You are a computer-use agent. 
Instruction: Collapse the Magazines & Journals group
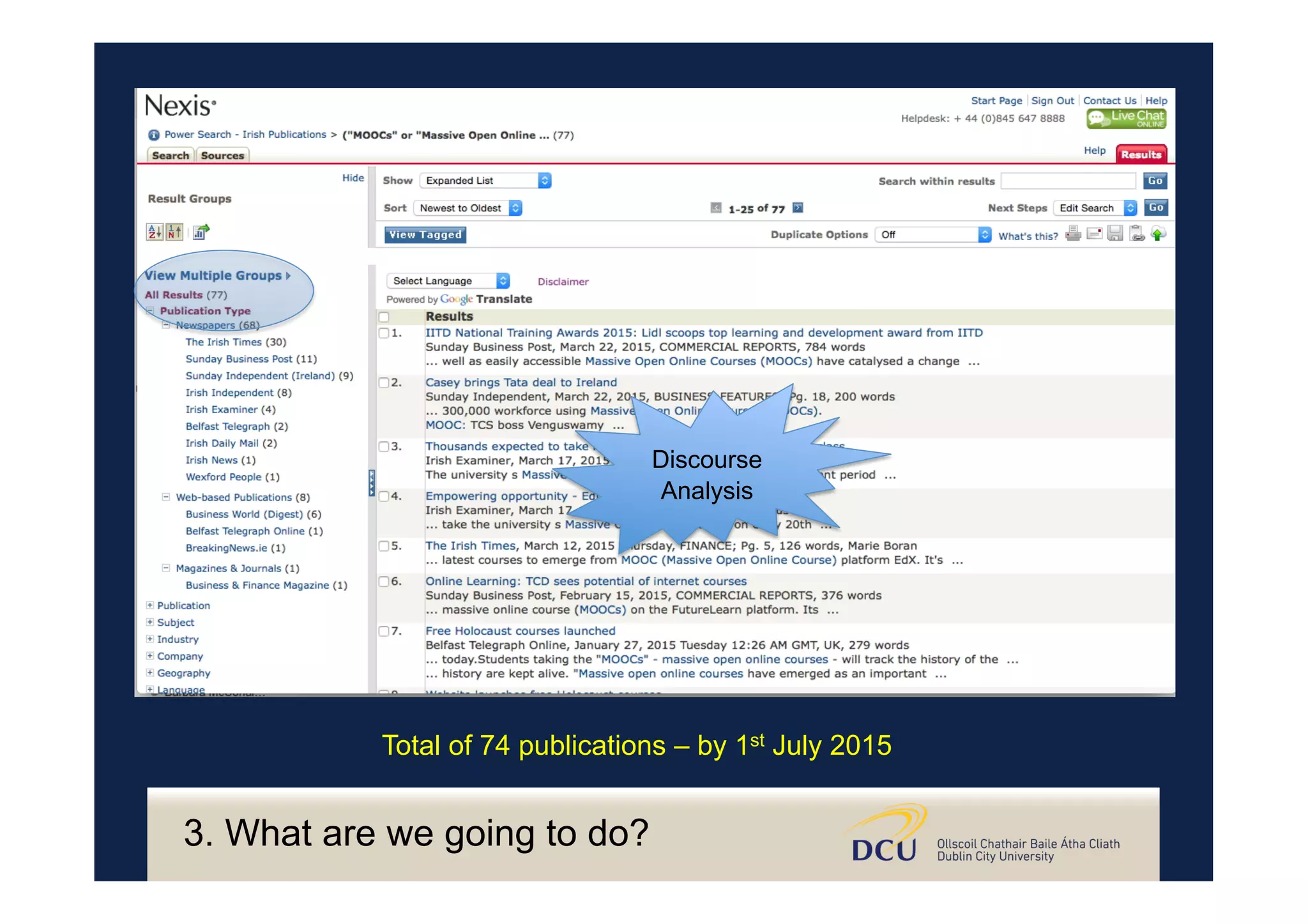point(166,568)
